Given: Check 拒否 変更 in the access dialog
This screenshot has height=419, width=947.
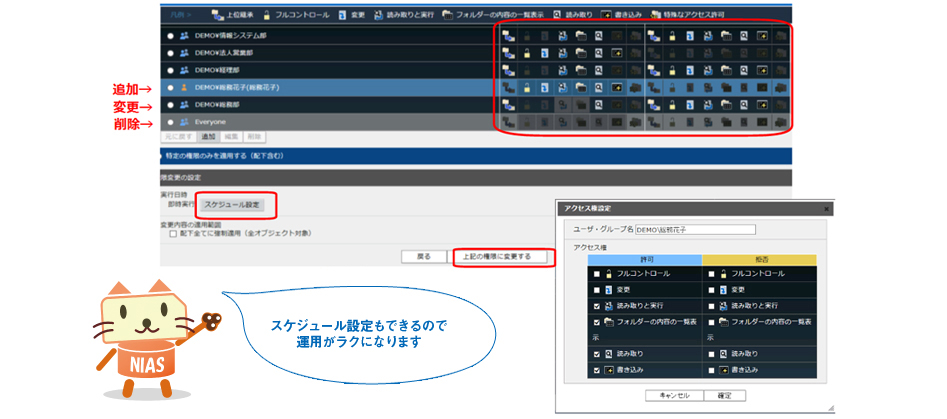Looking at the screenshot, I should pos(713,290).
